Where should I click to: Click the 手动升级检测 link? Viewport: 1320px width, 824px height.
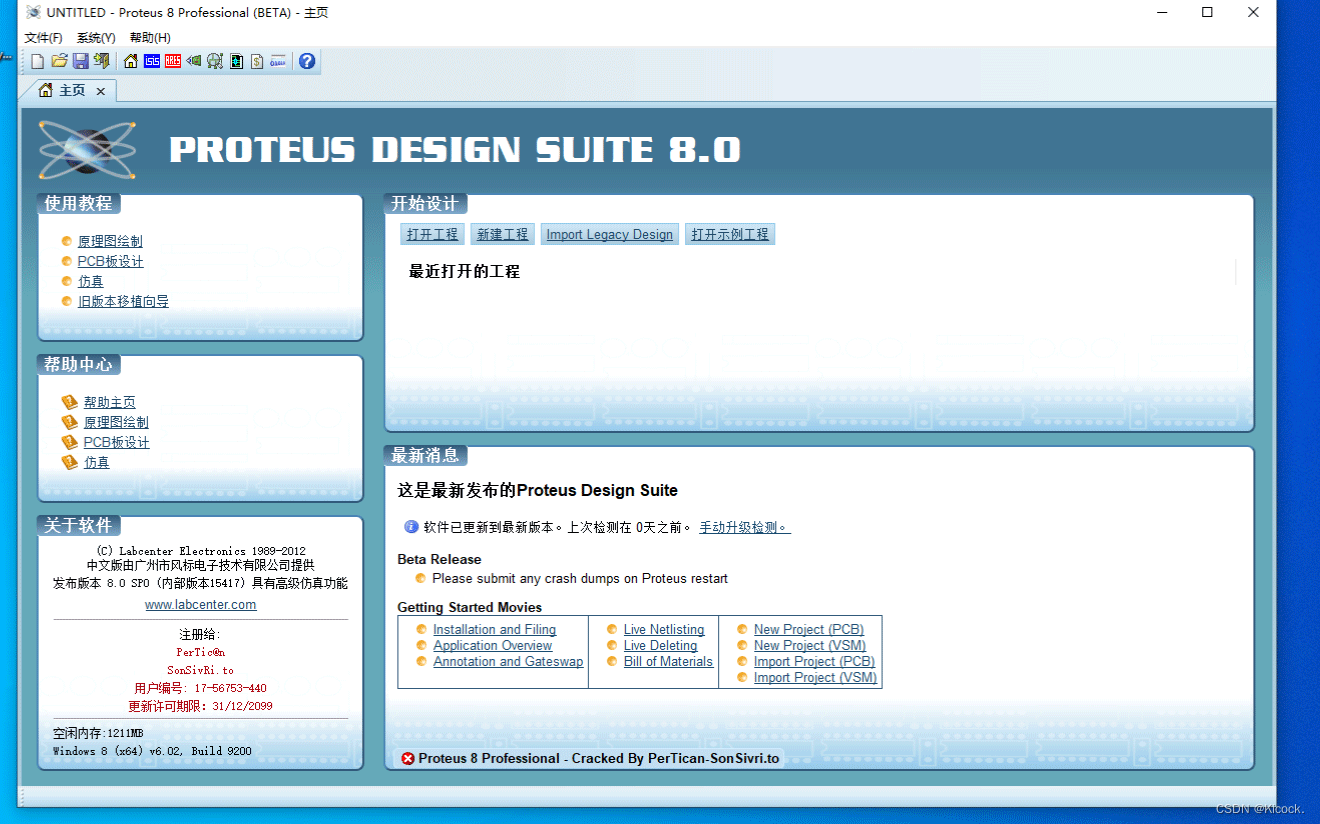(744, 527)
